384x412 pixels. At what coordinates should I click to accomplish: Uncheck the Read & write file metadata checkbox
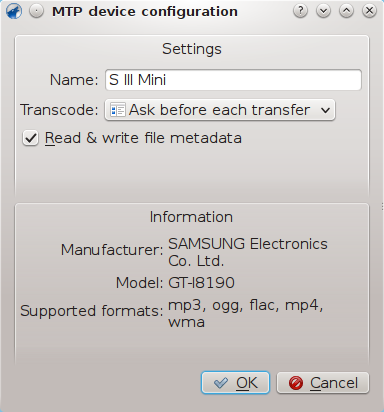point(31,138)
